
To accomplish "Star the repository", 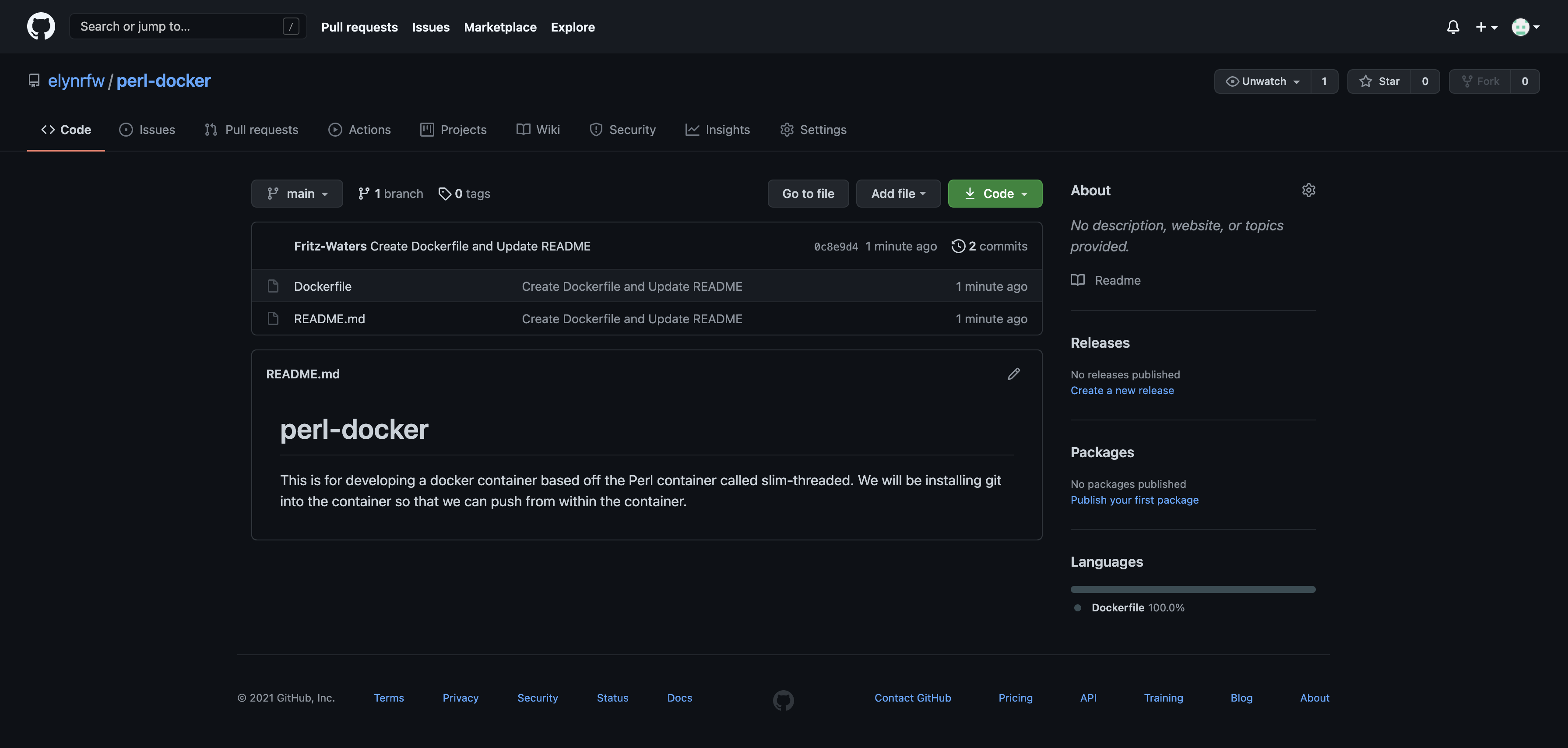I will (1379, 81).
